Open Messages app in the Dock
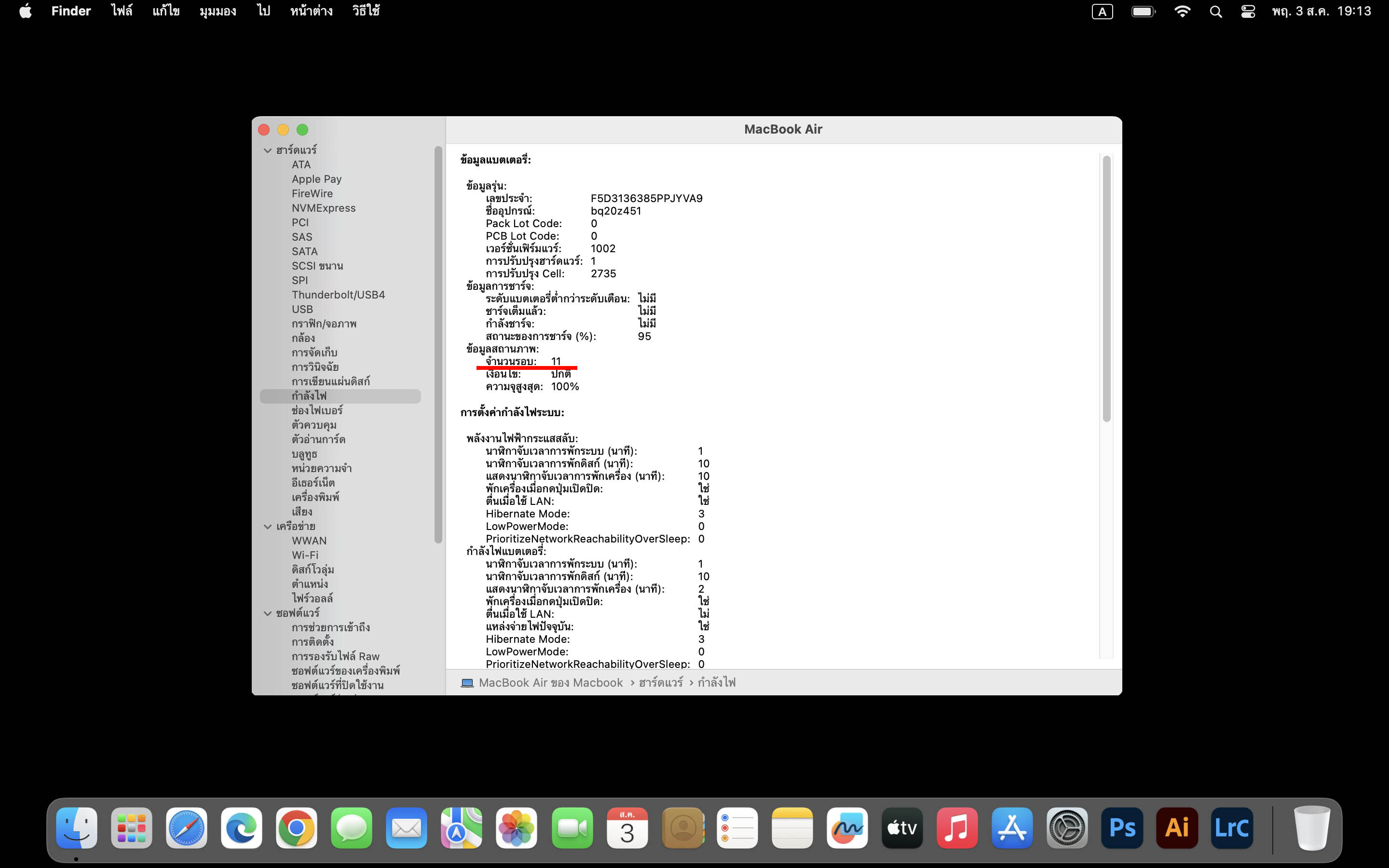Viewport: 1389px width, 868px height. (x=351, y=827)
